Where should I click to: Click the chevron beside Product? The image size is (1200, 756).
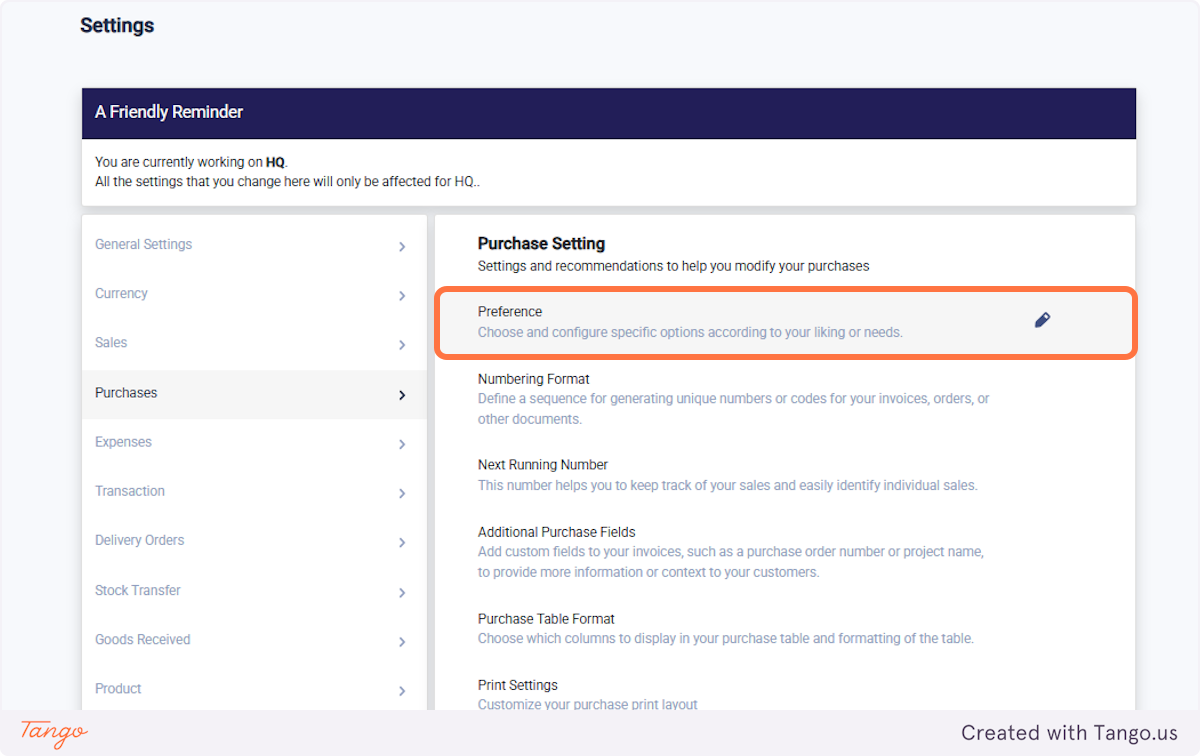pyautogui.click(x=402, y=690)
